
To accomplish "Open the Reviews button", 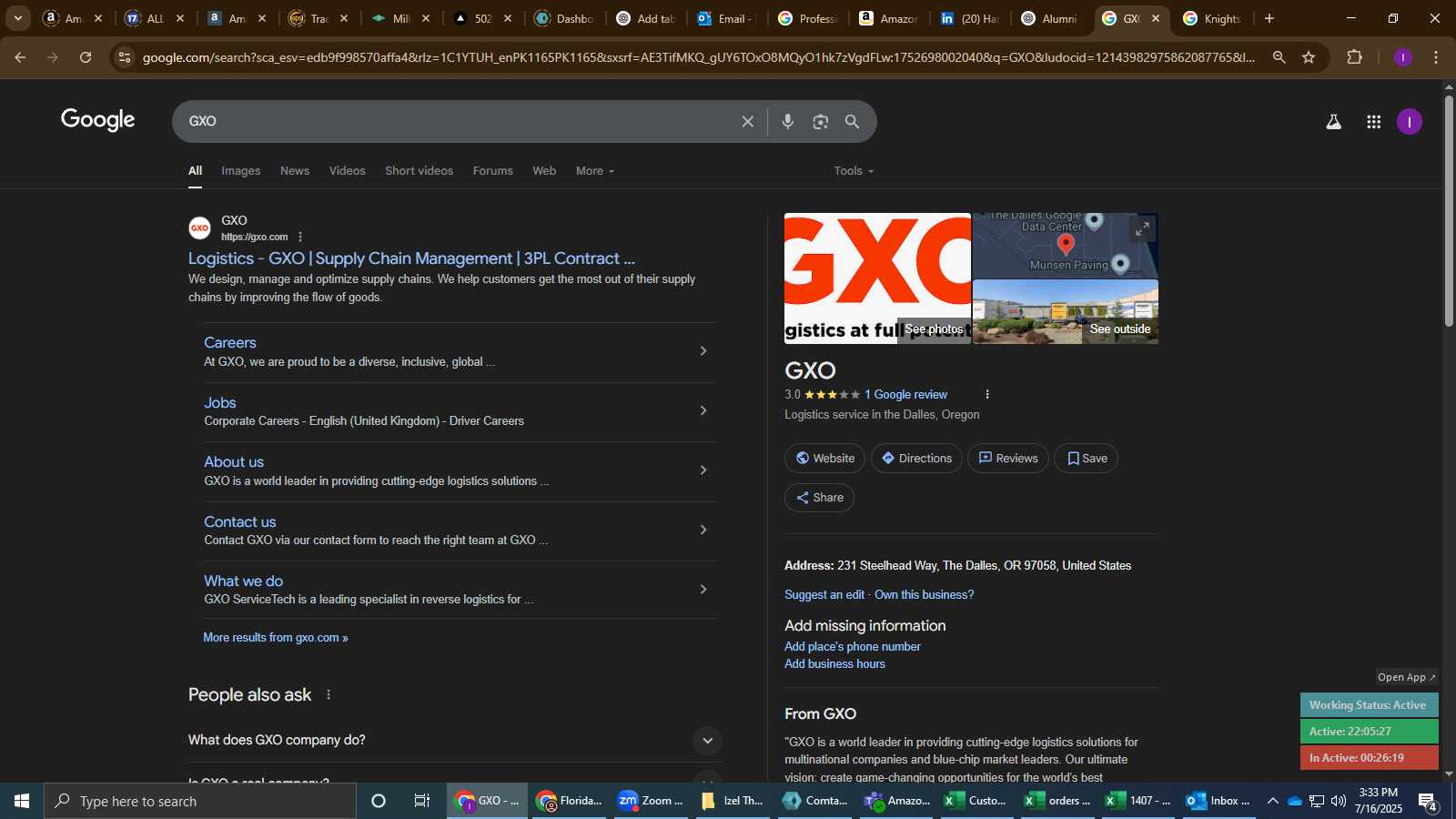I will [x=1007, y=459].
